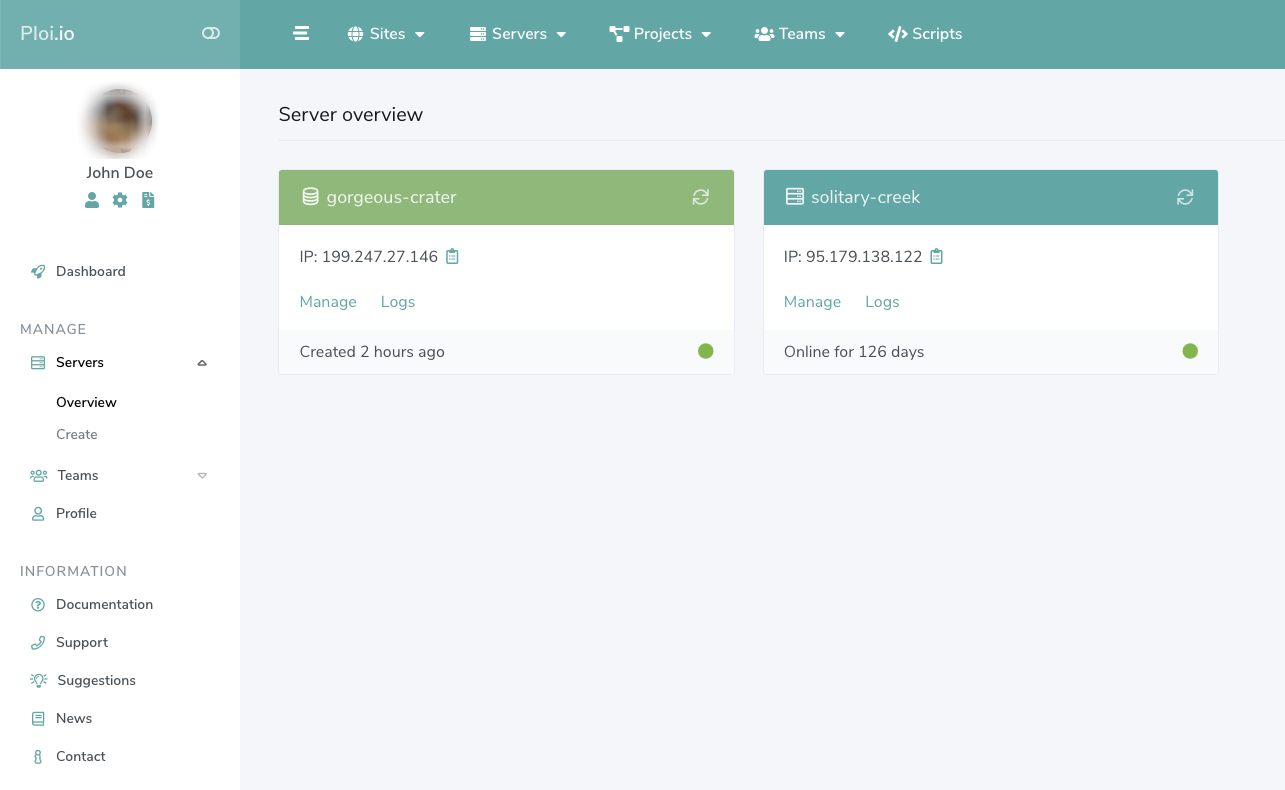Screen dimensions: 1285x790
Task: Go to Scripts in top navigation
Action: point(925,34)
